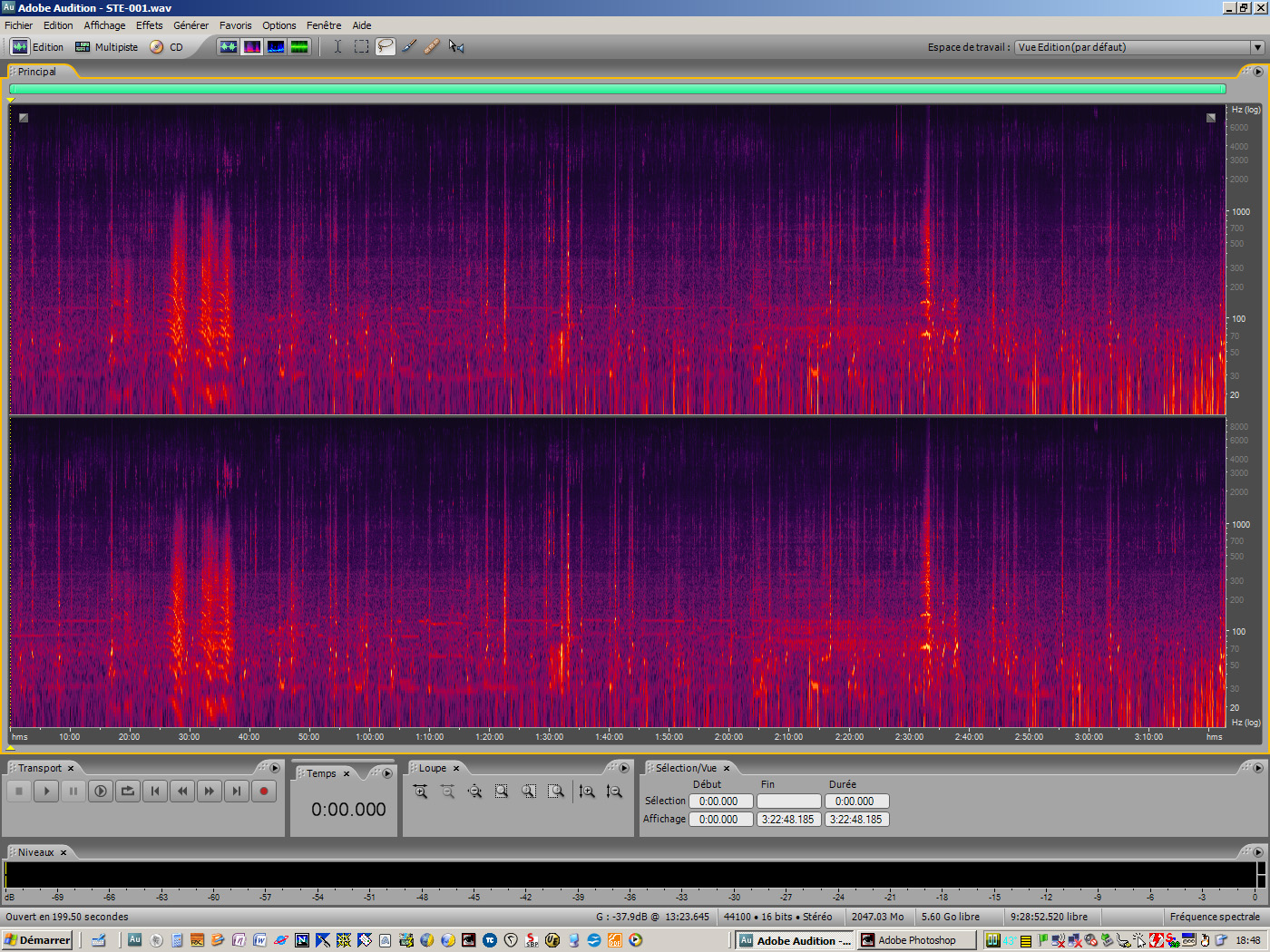The width and height of the screenshot is (1270, 952).
Task: Start recording with the record button
Action: [263, 791]
